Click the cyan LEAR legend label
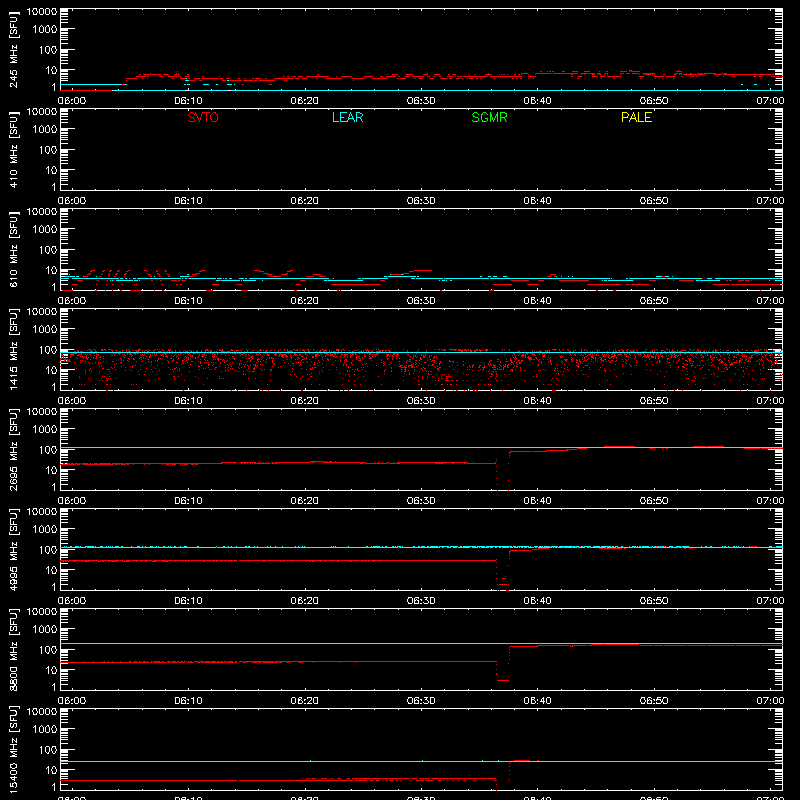Image resolution: width=800 pixels, height=800 pixels. click(347, 117)
